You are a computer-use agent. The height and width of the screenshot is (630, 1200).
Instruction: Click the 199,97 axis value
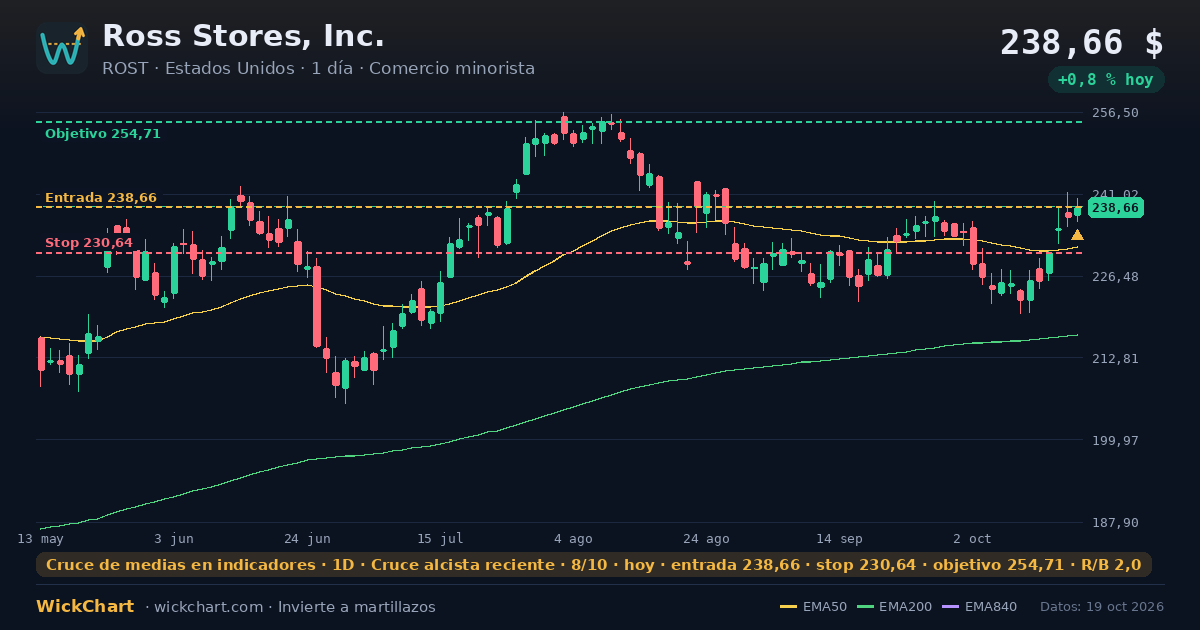[x=1115, y=441]
